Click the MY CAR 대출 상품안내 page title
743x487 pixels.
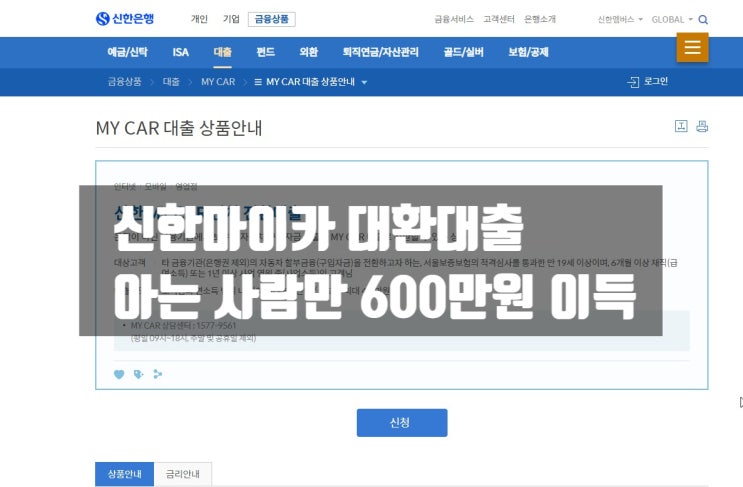[x=179, y=128]
